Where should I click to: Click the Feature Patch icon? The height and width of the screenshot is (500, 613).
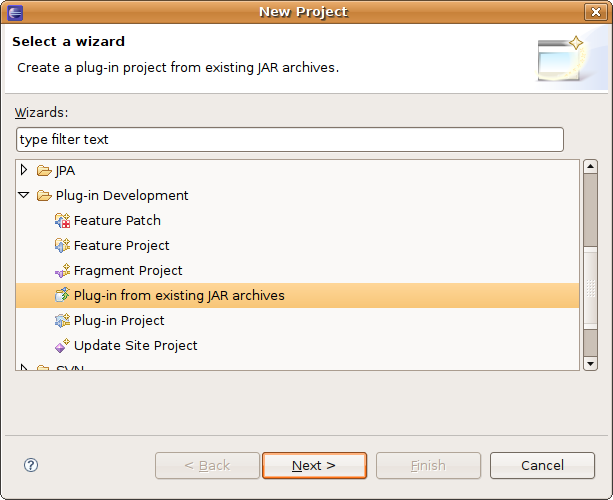(62, 221)
